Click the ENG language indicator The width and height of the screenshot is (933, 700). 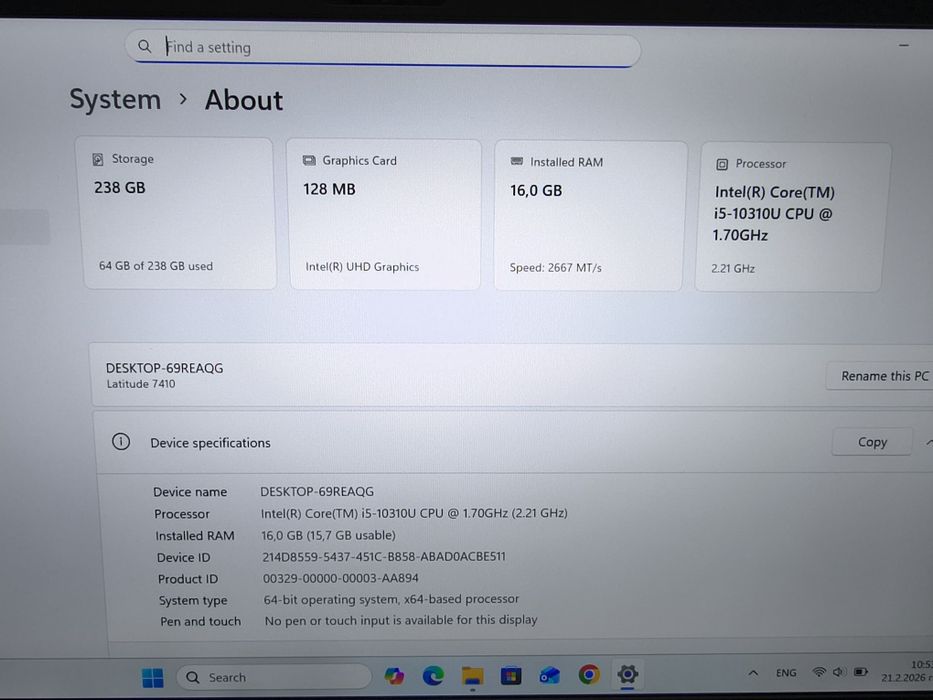click(x=786, y=673)
